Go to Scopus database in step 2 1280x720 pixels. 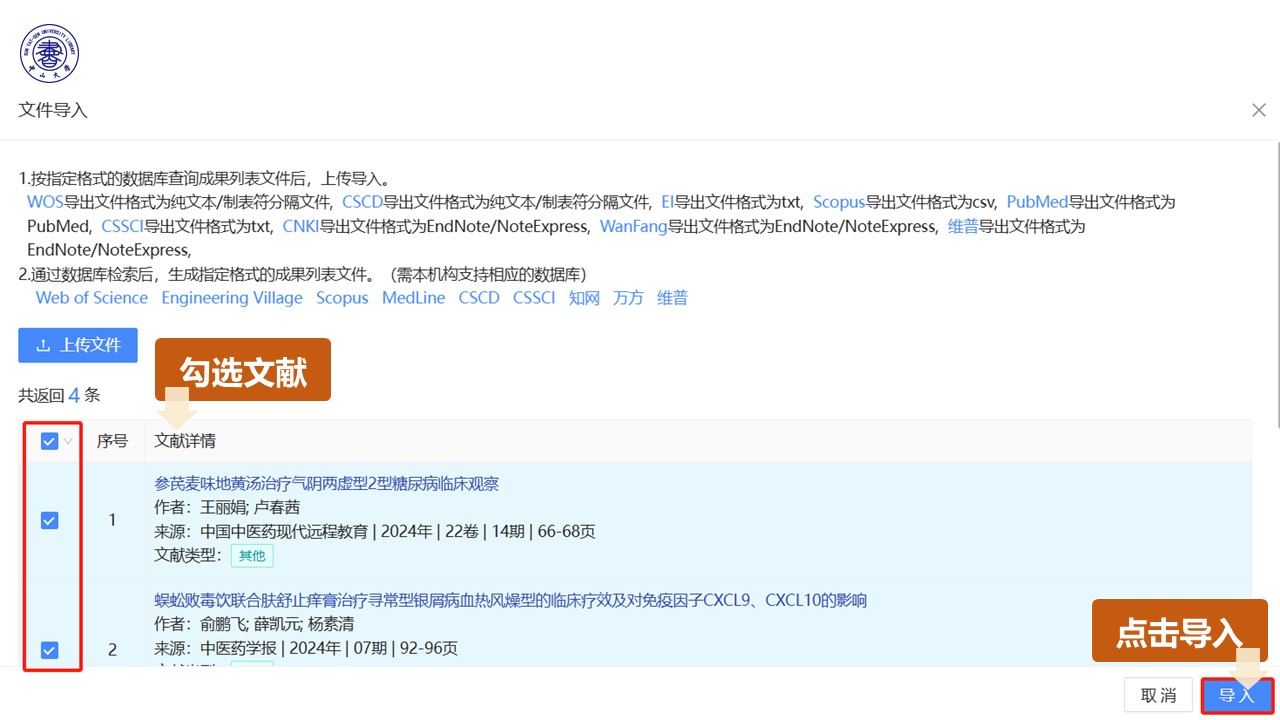point(342,298)
